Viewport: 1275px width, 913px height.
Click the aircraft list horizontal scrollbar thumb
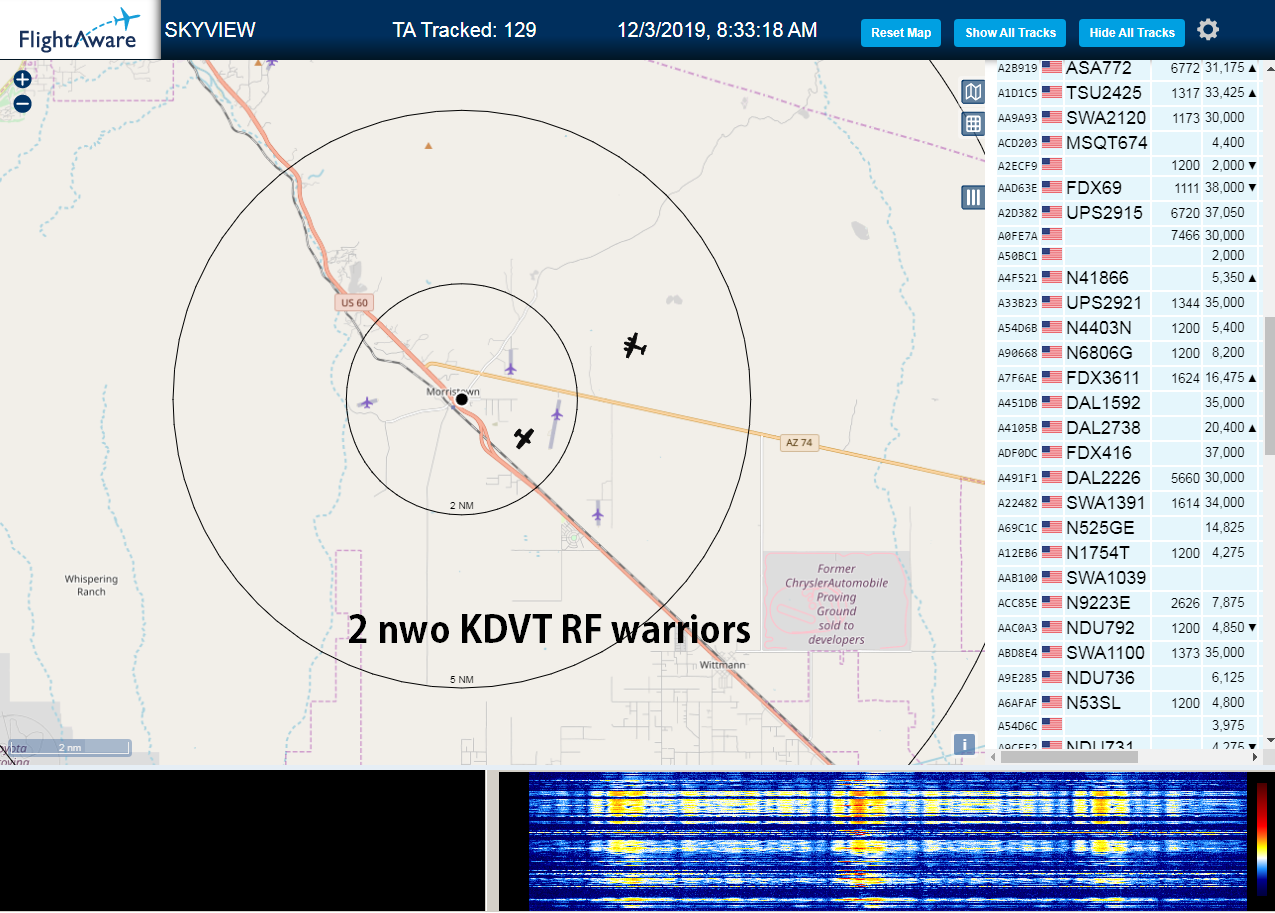point(1071,757)
